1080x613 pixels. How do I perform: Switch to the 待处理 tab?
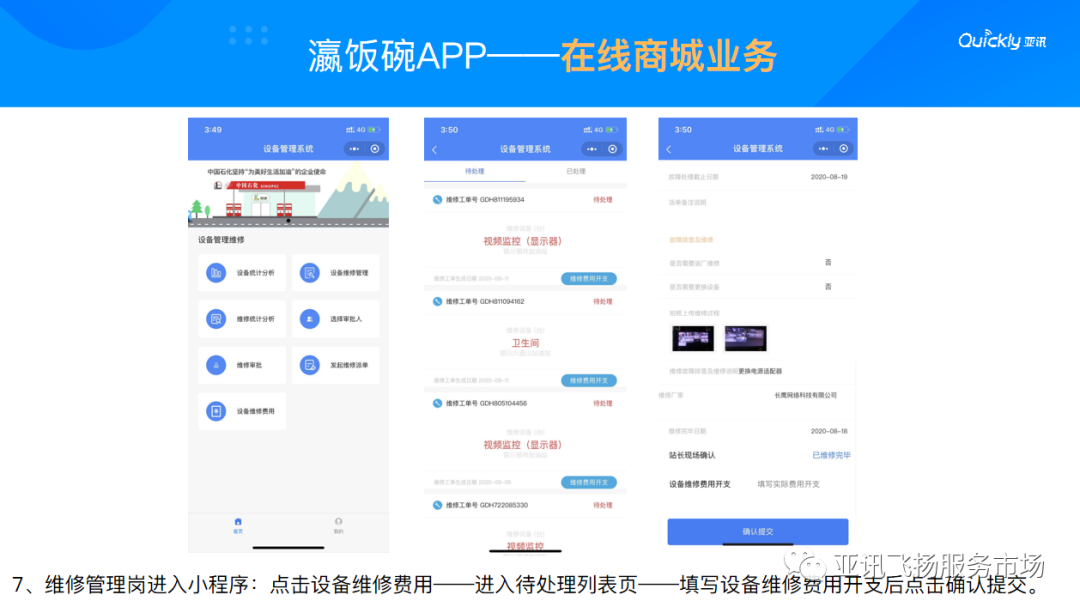(475, 172)
